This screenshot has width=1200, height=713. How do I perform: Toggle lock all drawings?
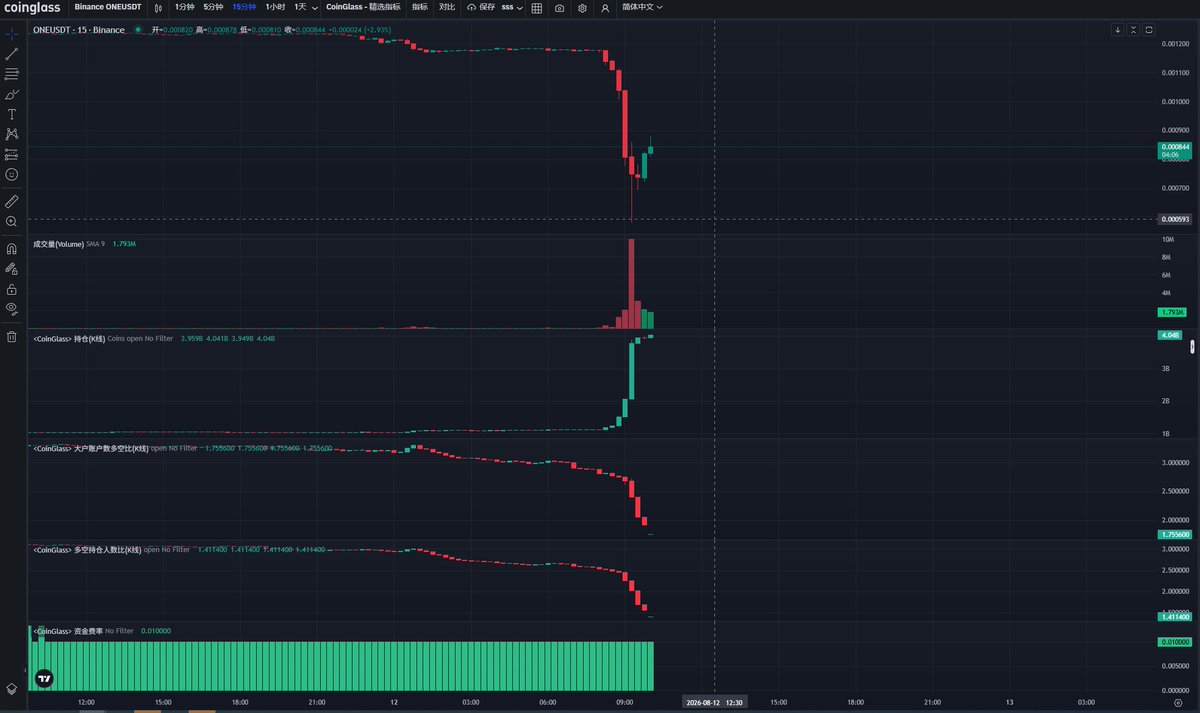click(x=12, y=289)
